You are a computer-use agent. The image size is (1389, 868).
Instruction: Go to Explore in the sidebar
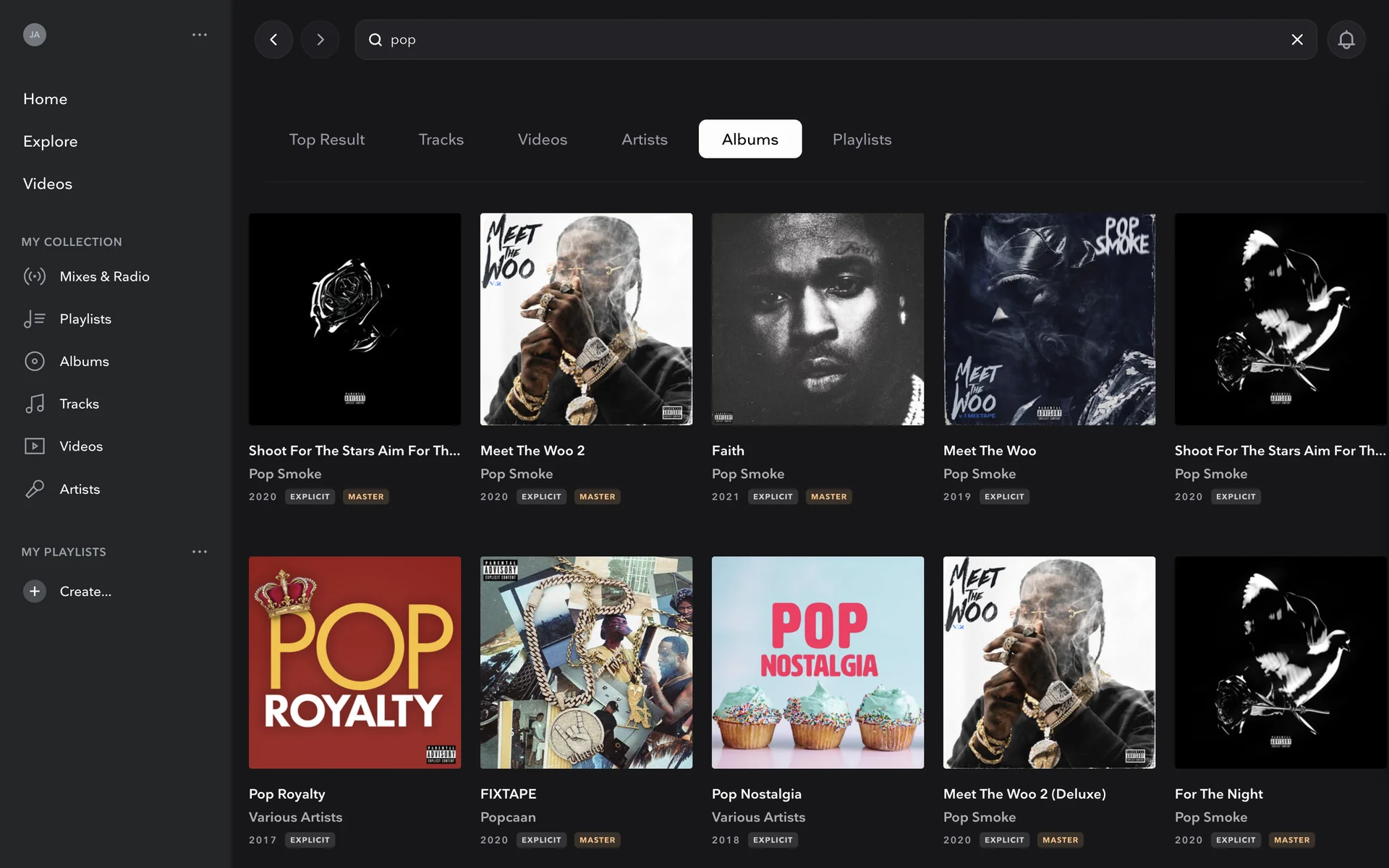[50, 141]
